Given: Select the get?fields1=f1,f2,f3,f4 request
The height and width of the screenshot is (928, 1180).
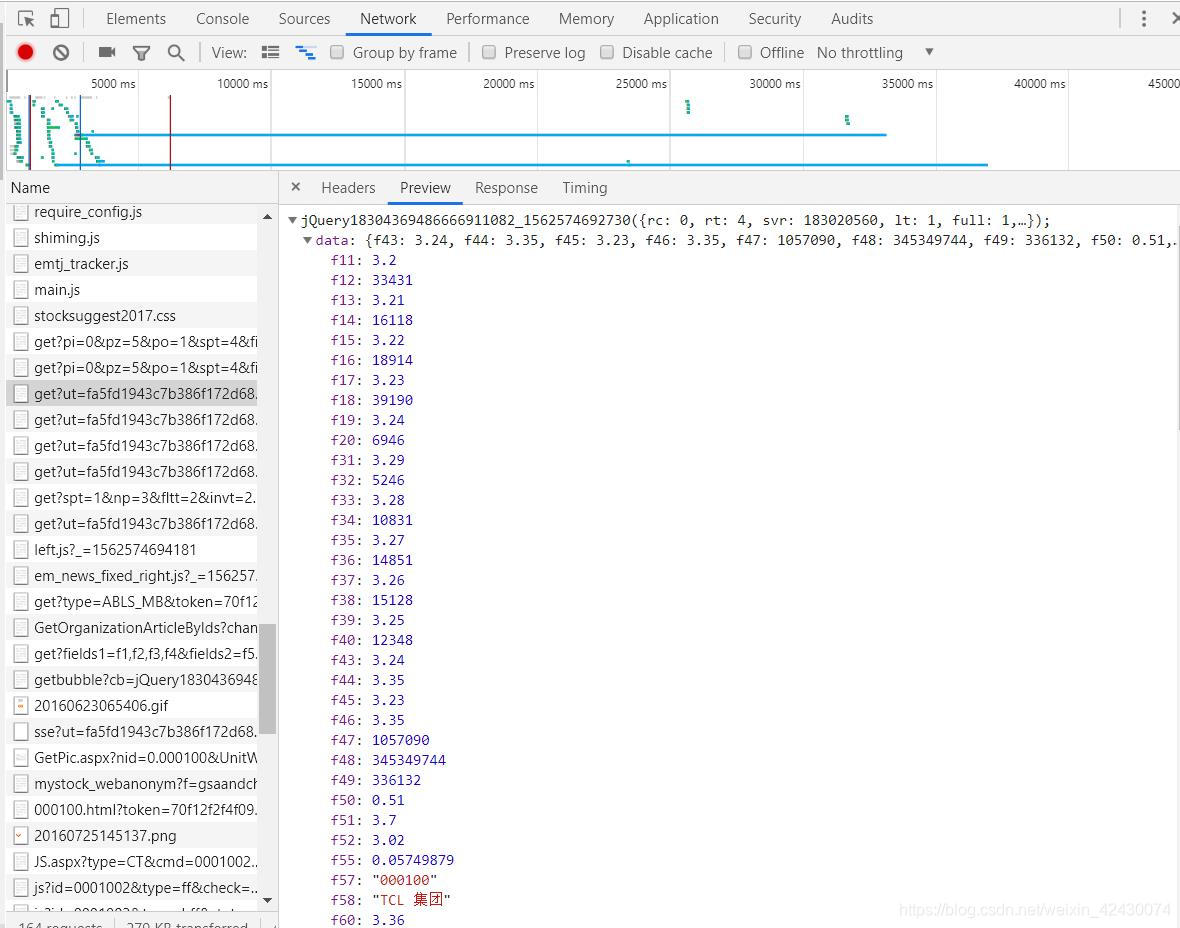Looking at the screenshot, I should pyautogui.click(x=132, y=654).
